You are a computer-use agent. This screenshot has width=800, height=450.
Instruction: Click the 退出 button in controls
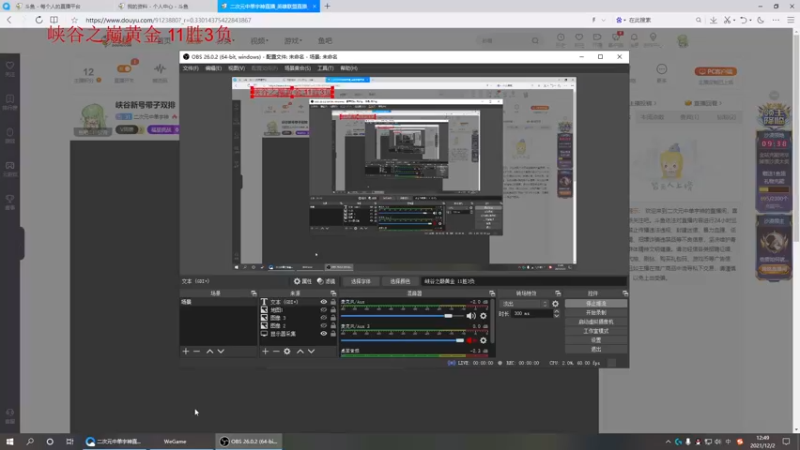point(596,349)
